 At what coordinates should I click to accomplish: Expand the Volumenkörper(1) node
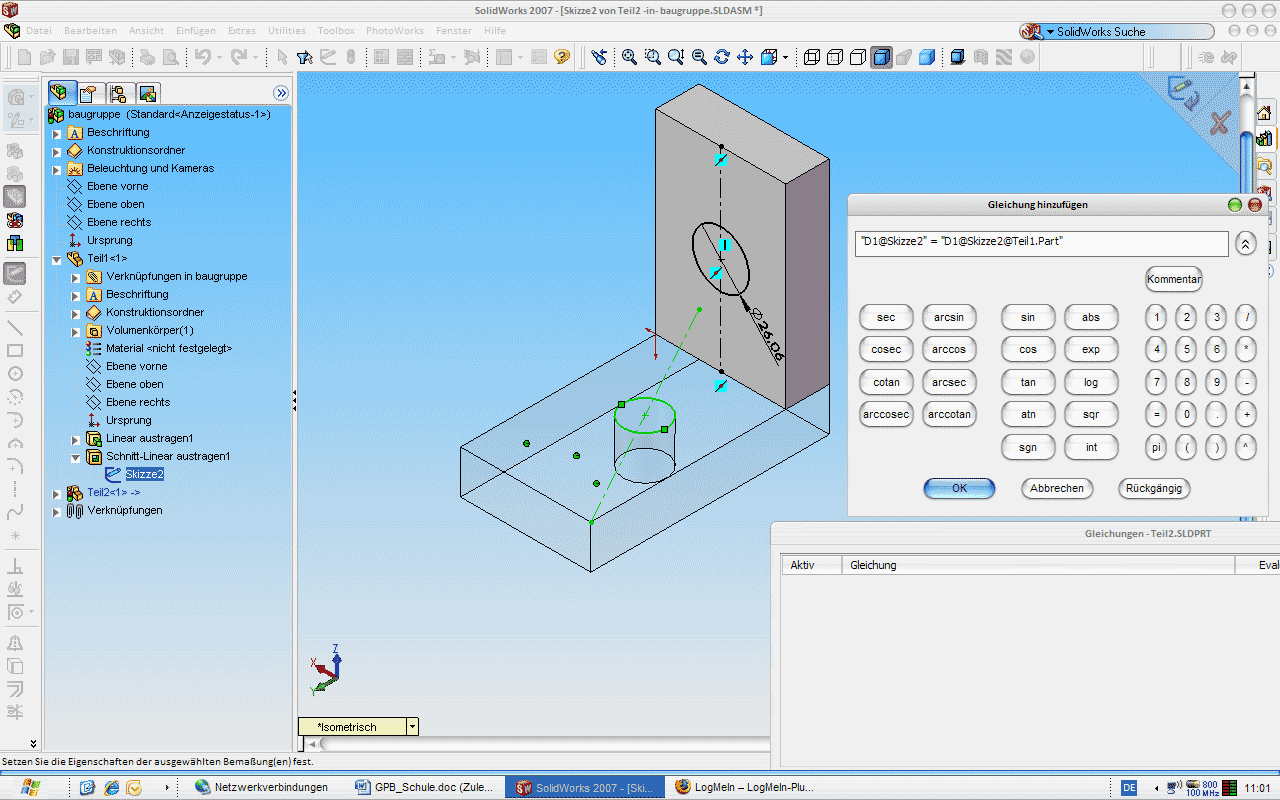[76, 331]
